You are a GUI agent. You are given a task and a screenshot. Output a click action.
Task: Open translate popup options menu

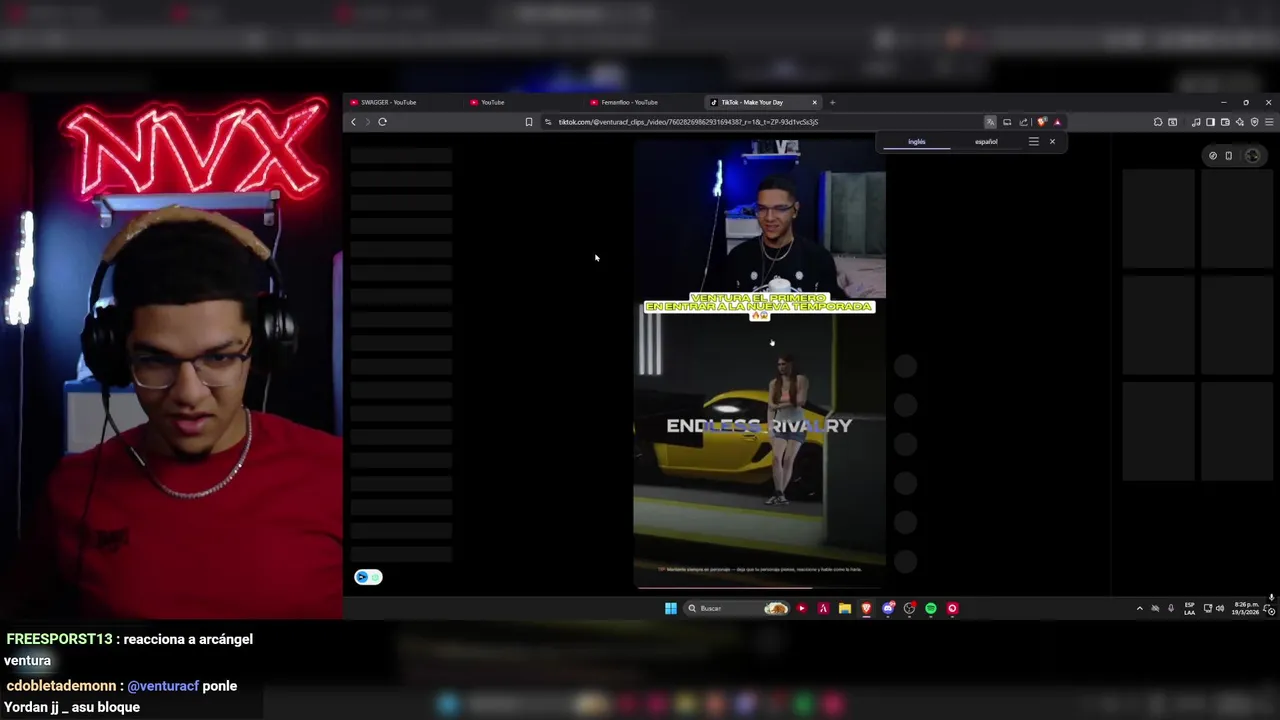[x=1034, y=142]
